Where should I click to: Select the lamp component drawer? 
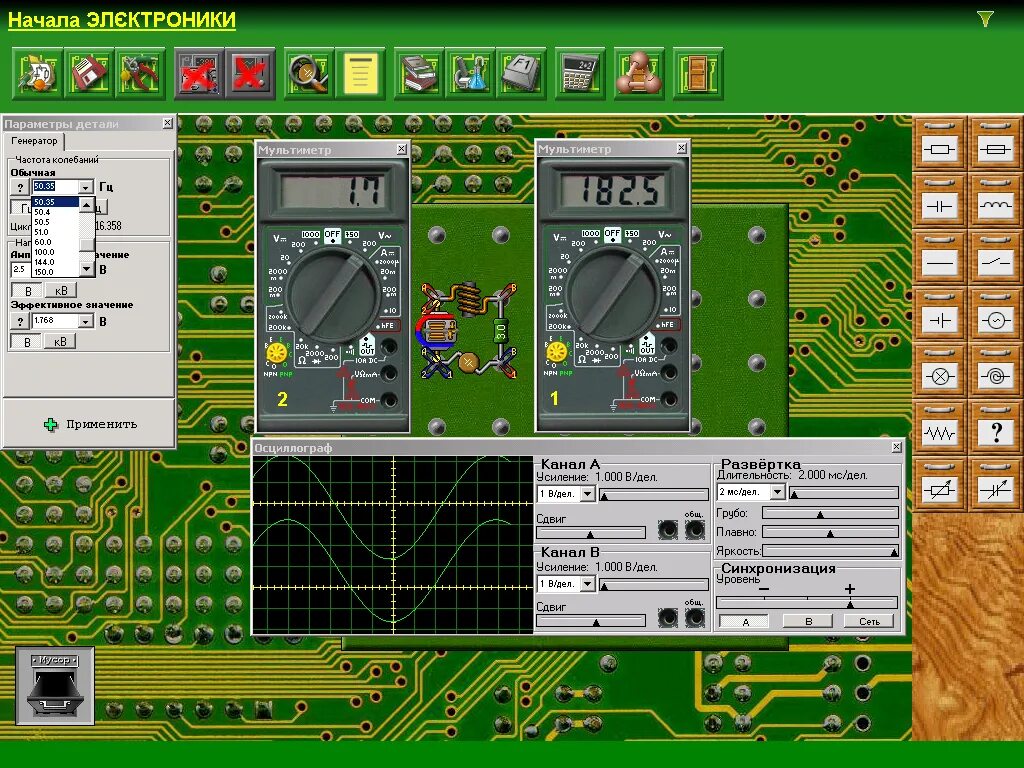[x=939, y=376]
